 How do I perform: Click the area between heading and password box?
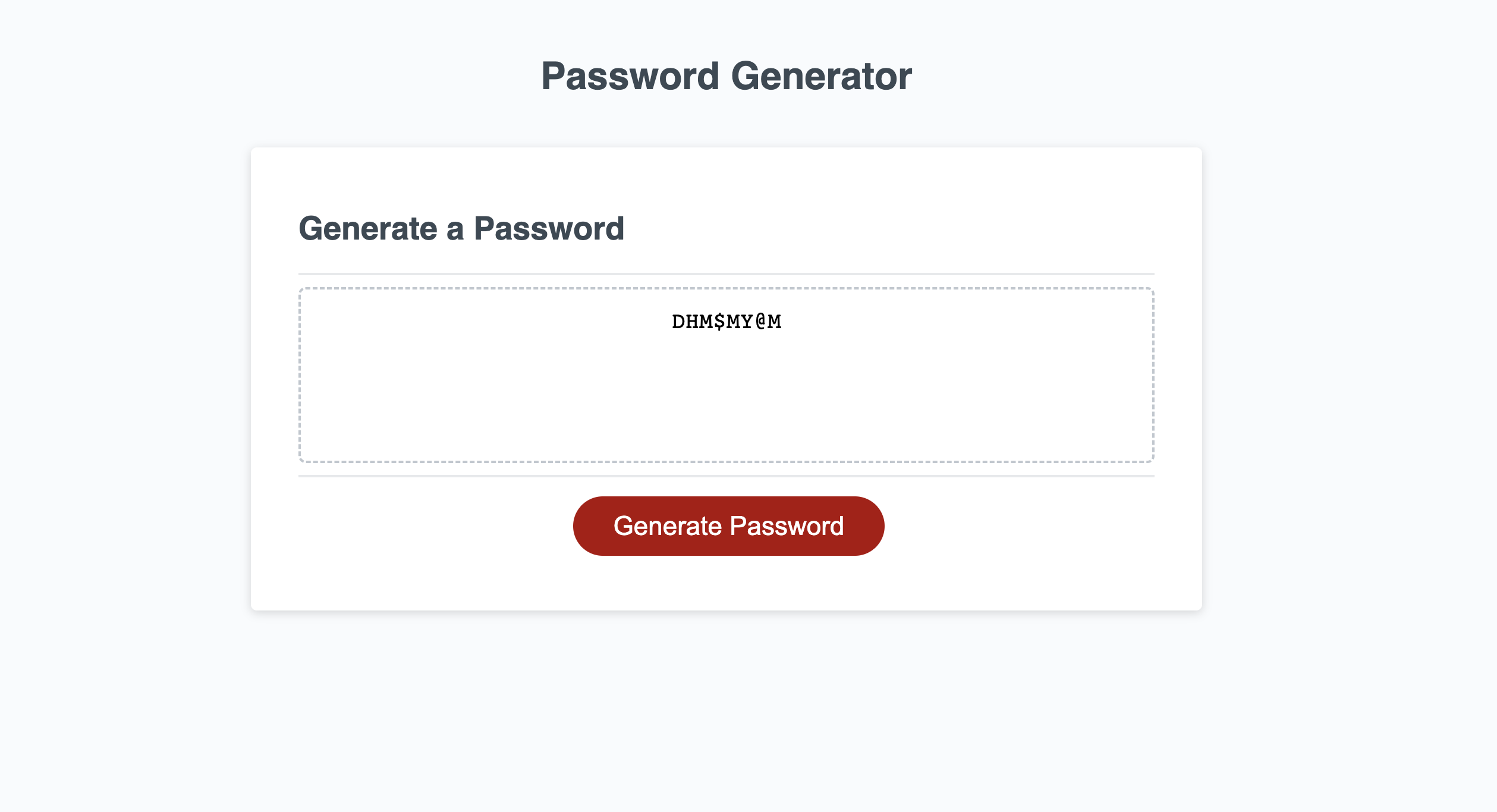tap(727, 256)
